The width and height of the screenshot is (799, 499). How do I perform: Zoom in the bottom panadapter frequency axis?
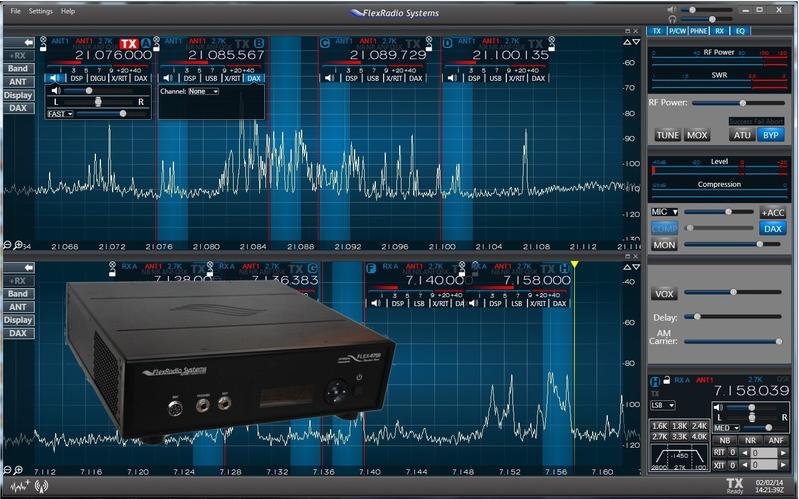pos(18,470)
